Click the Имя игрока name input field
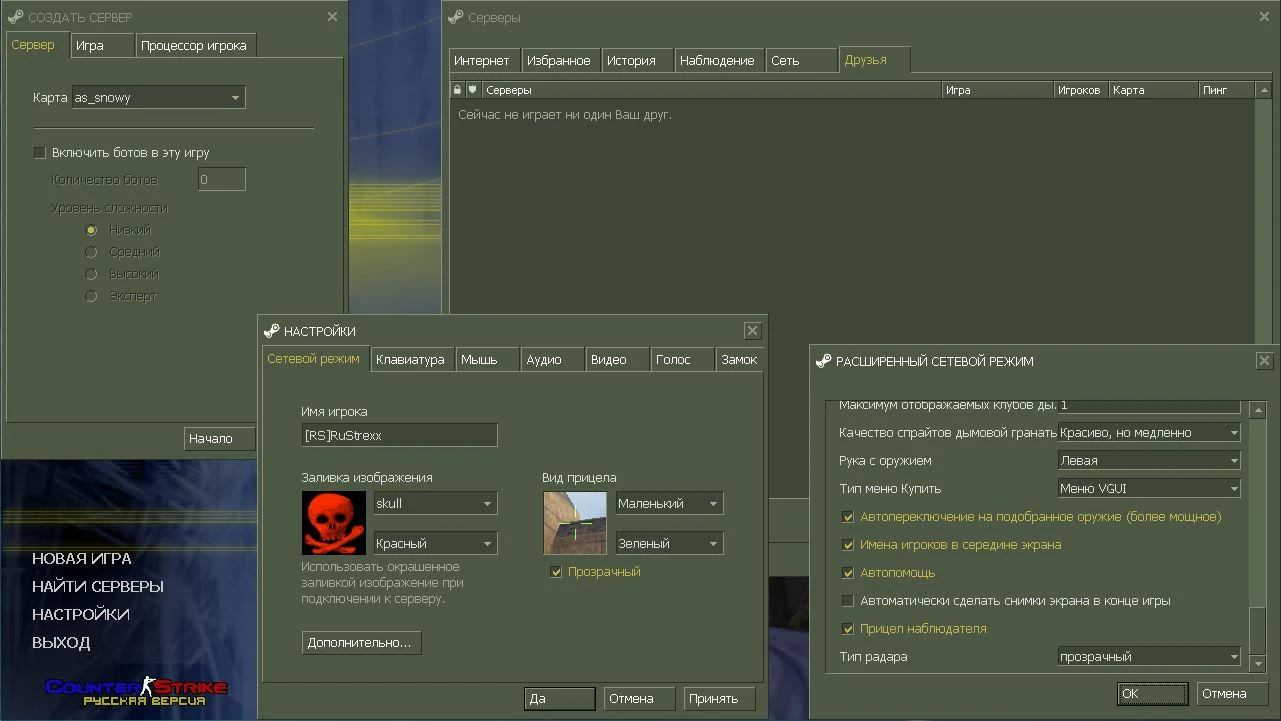The image size is (1281, 721). point(399,435)
